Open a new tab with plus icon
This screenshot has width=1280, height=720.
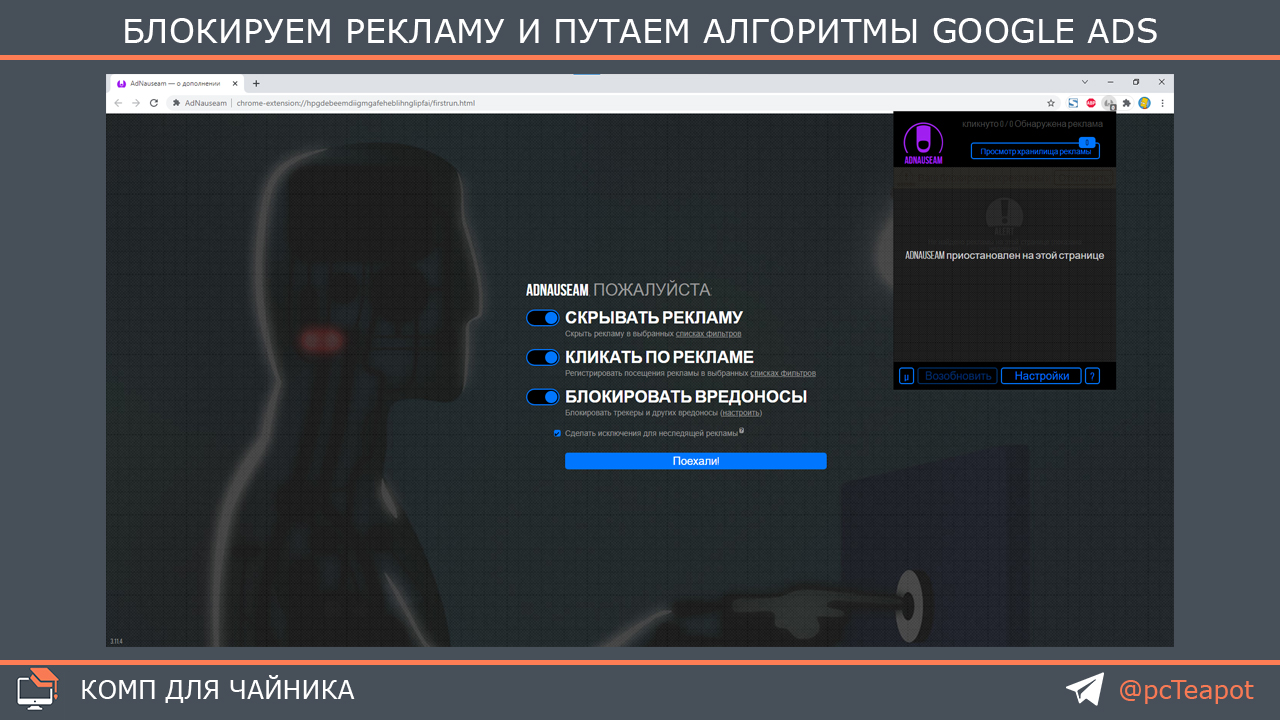256,84
